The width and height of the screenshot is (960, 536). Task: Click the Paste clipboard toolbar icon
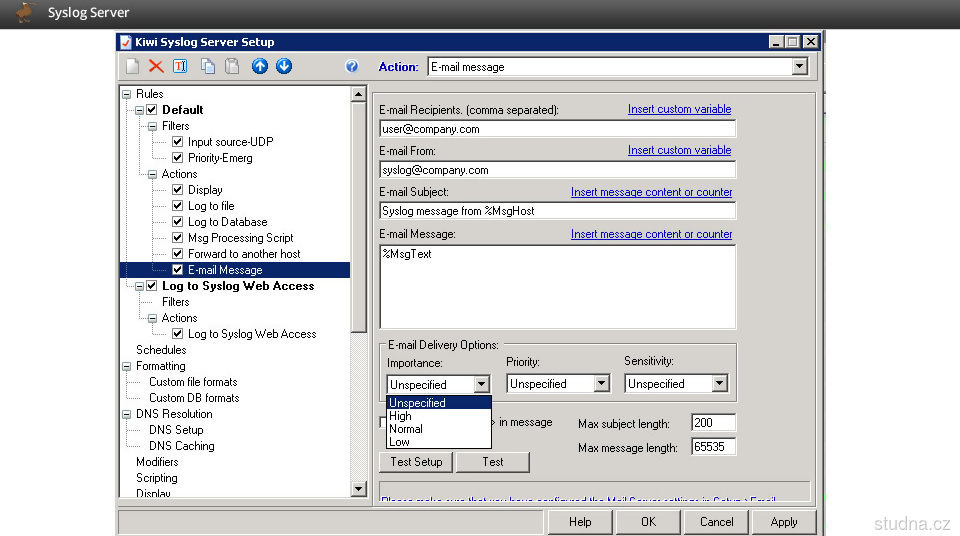[232, 67]
